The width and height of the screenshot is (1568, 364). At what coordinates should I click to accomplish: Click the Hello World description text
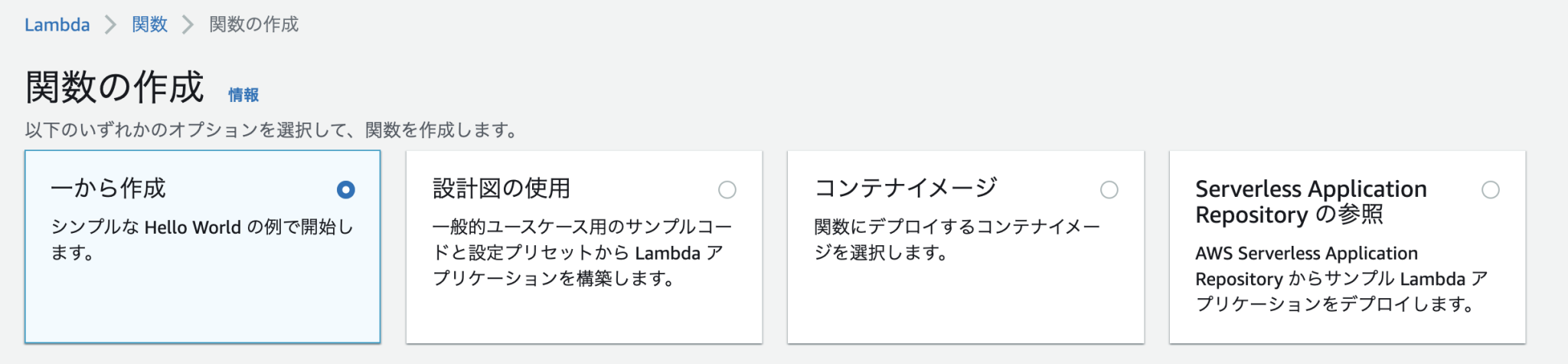pyautogui.click(x=201, y=239)
